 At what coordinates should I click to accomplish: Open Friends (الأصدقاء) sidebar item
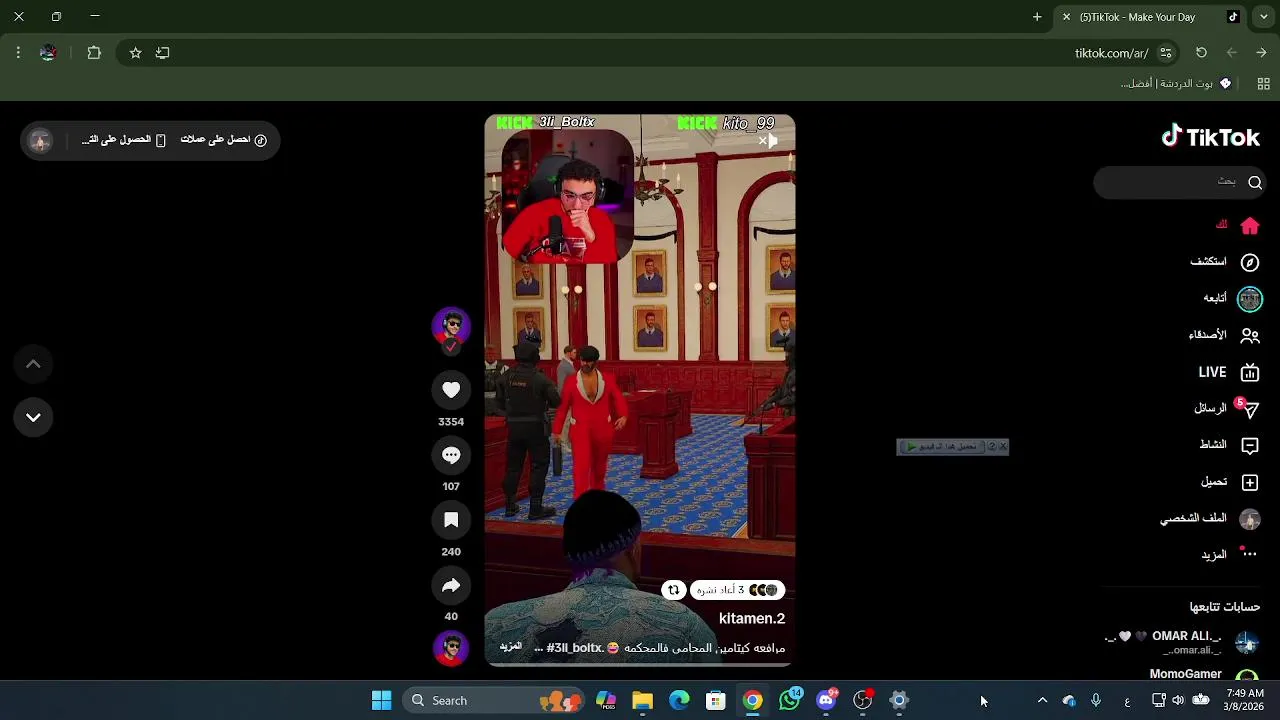click(1224, 336)
